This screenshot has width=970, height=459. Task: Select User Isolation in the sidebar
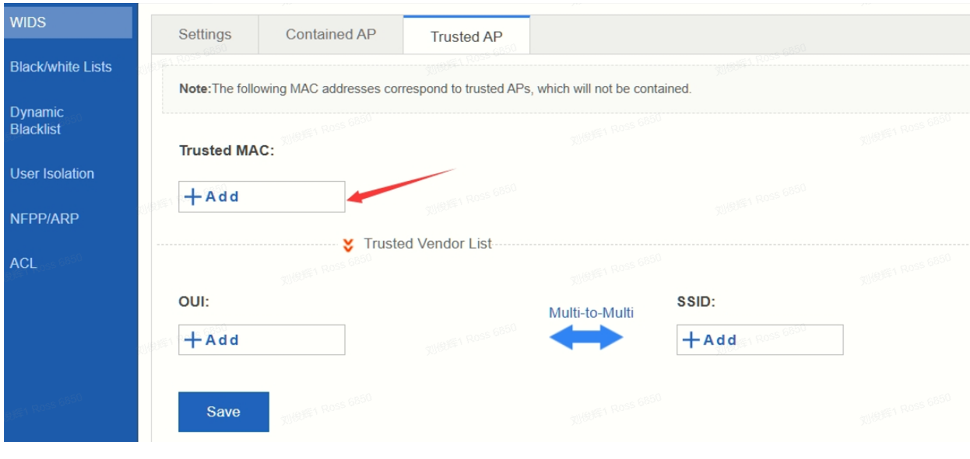[x=52, y=174]
